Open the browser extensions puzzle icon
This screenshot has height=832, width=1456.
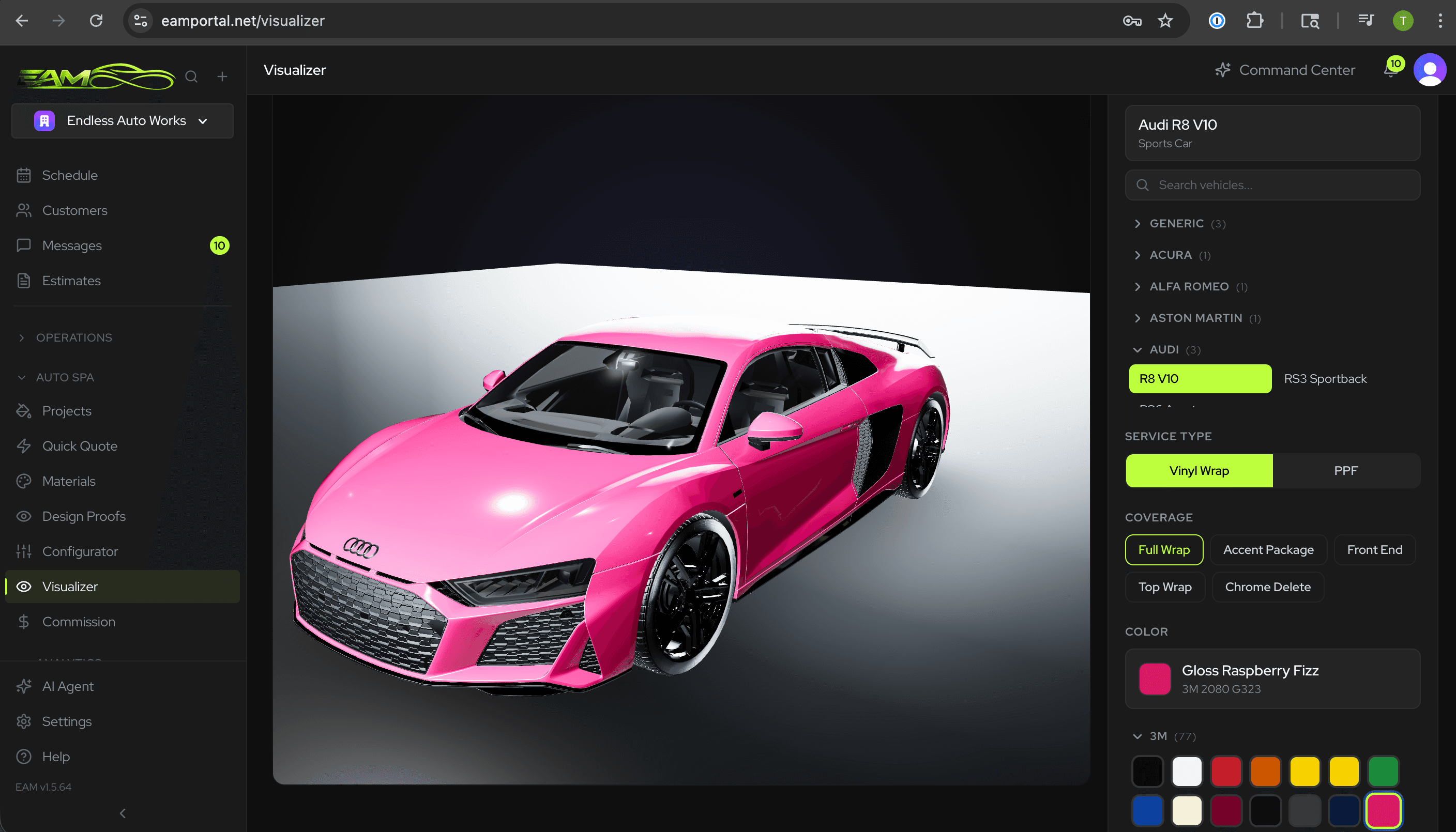pyautogui.click(x=1254, y=21)
